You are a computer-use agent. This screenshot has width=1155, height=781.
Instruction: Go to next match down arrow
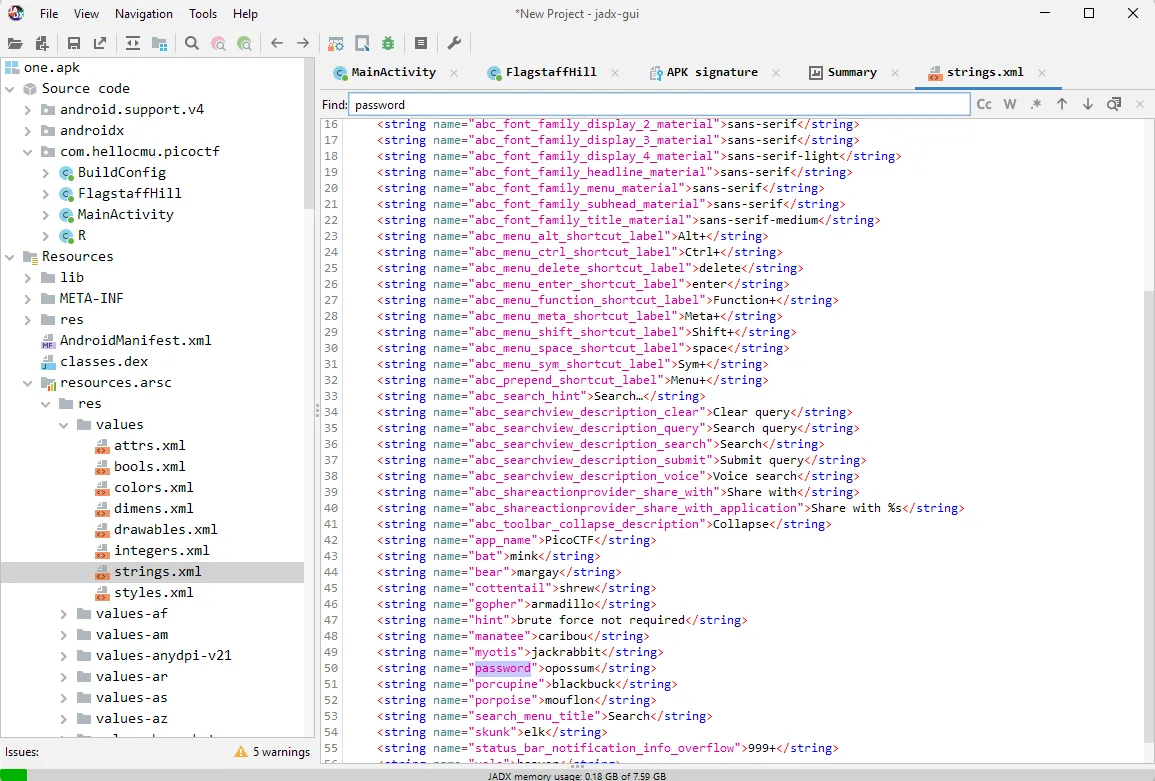point(1088,105)
